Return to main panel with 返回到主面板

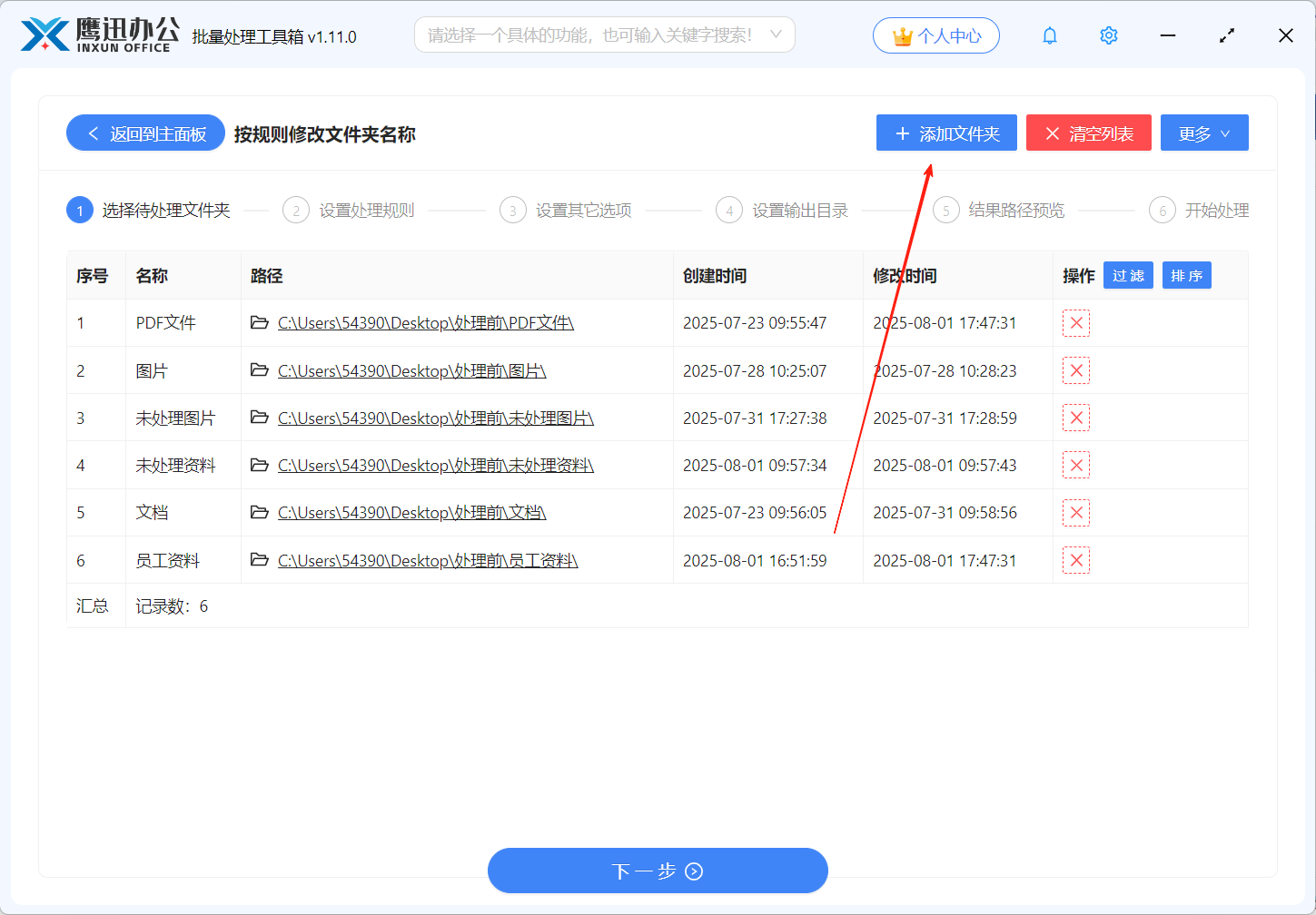coord(145,133)
